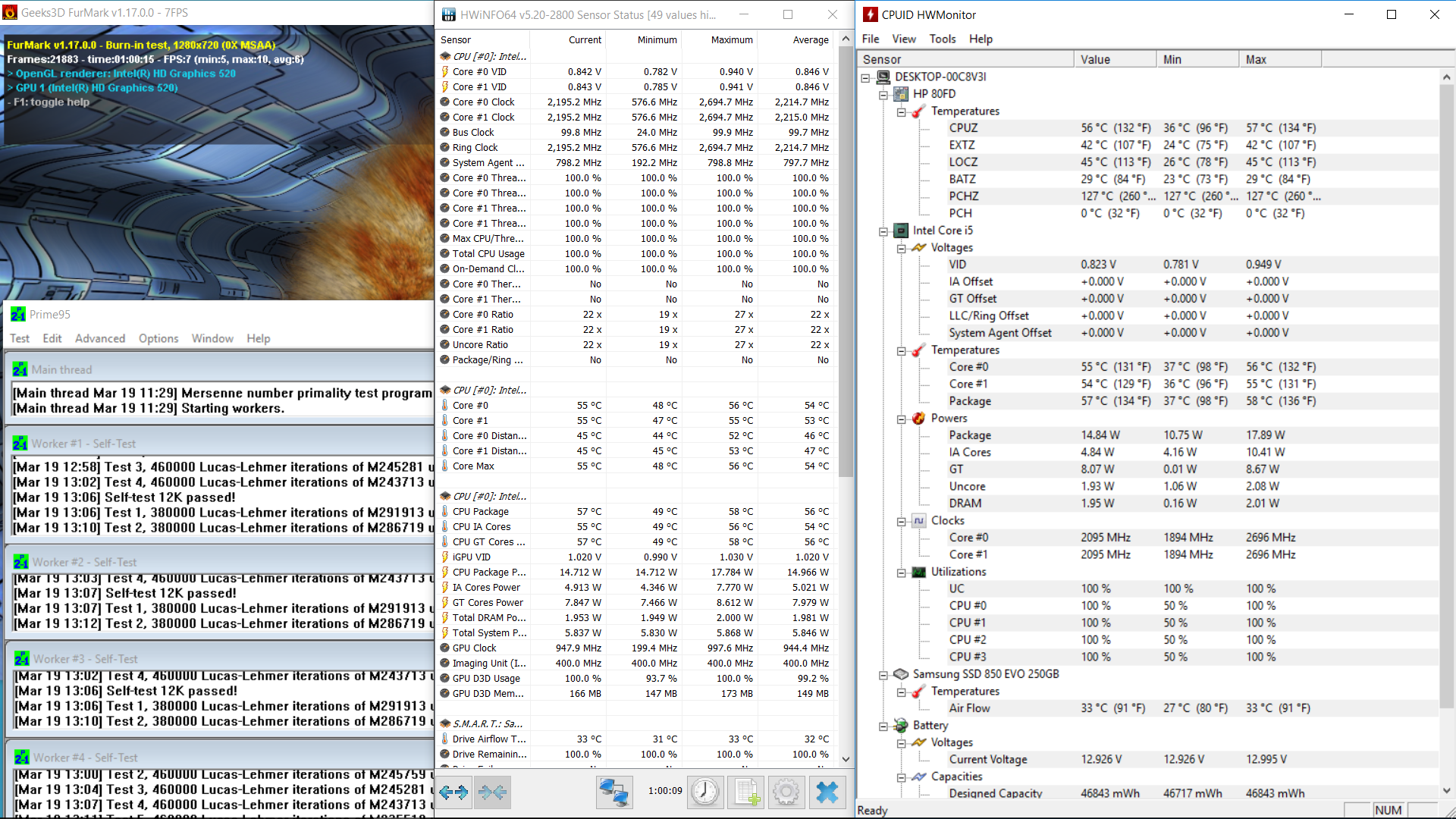The height and width of the screenshot is (819, 1456).
Task: Select GPU D3D Usage row in HWiNFO
Action: (x=635, y=679)
